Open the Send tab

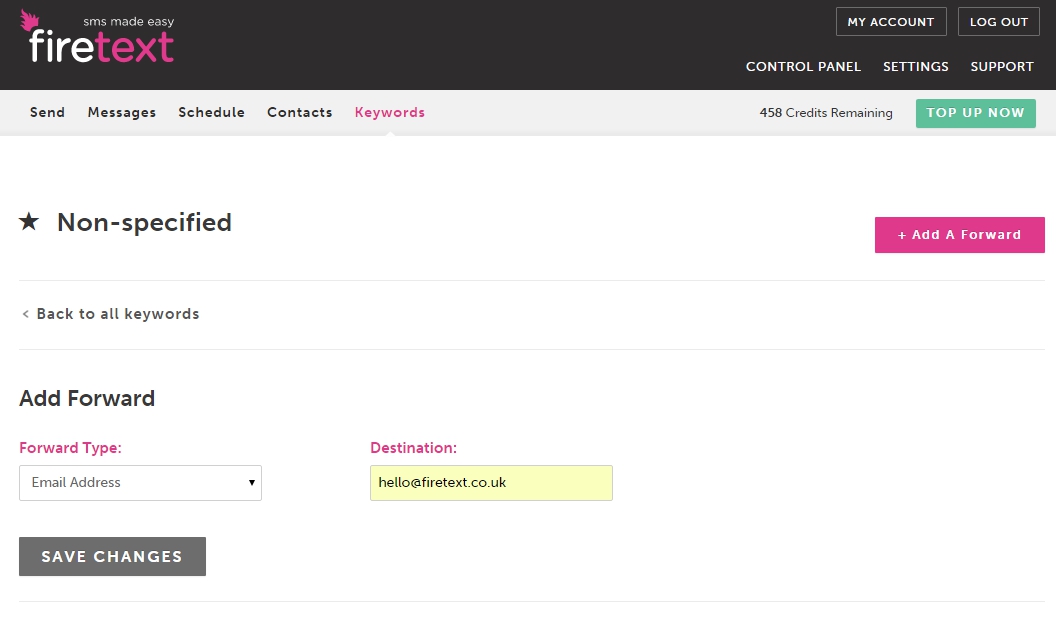pyautogui.click(x=47, y=113)
